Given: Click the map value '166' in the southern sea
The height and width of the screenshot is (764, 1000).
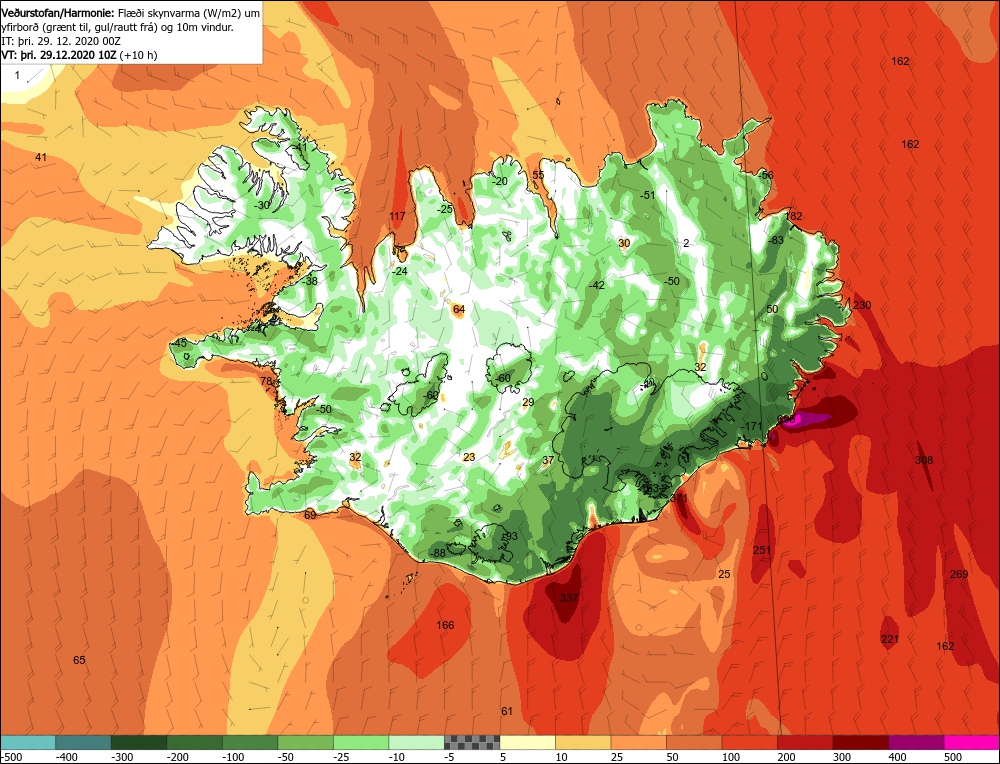Looking at the screenshot, I should pyautogui.click(x=445, y=624).
